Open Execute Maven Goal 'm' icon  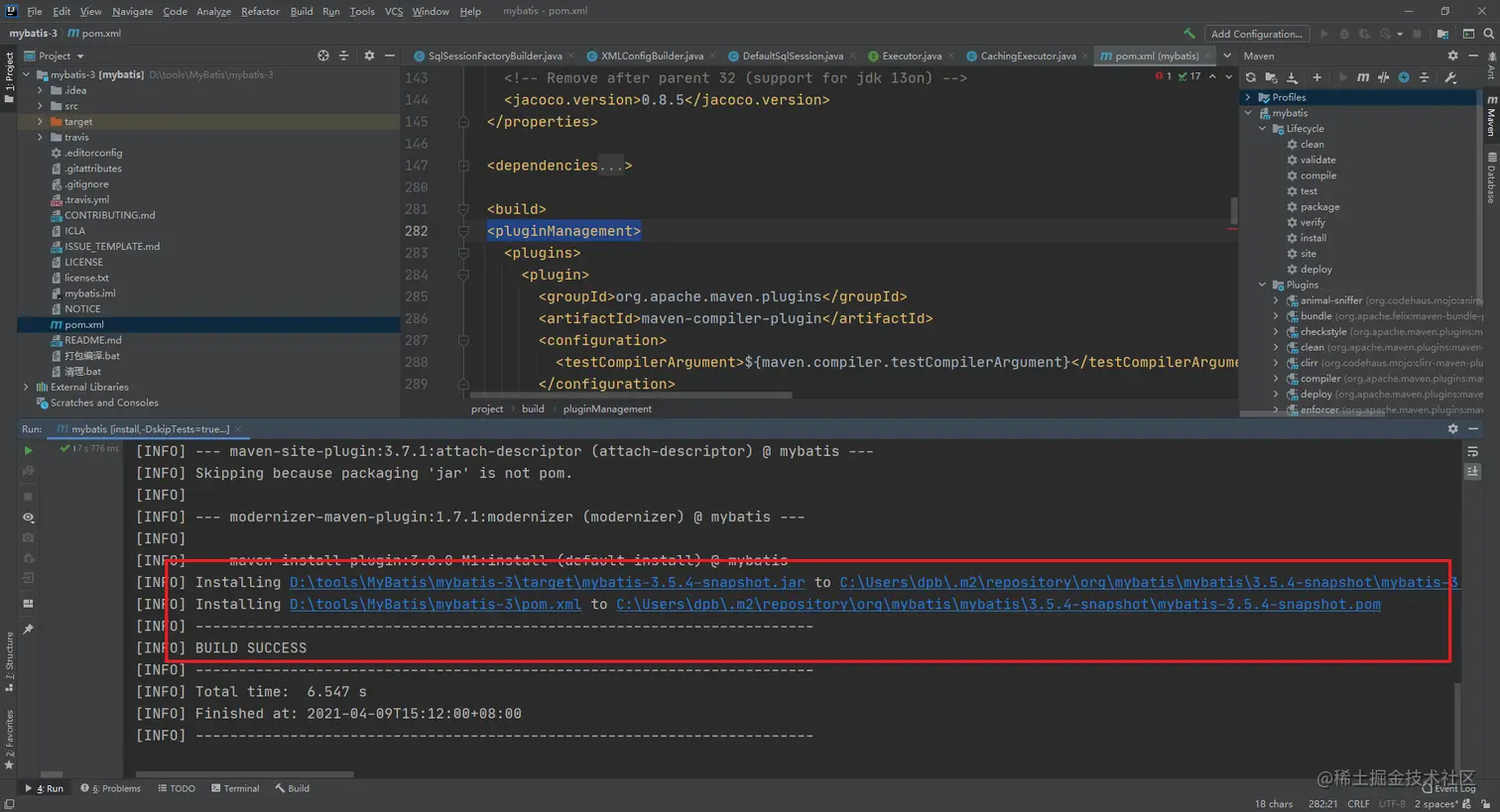coord(1363,77)
